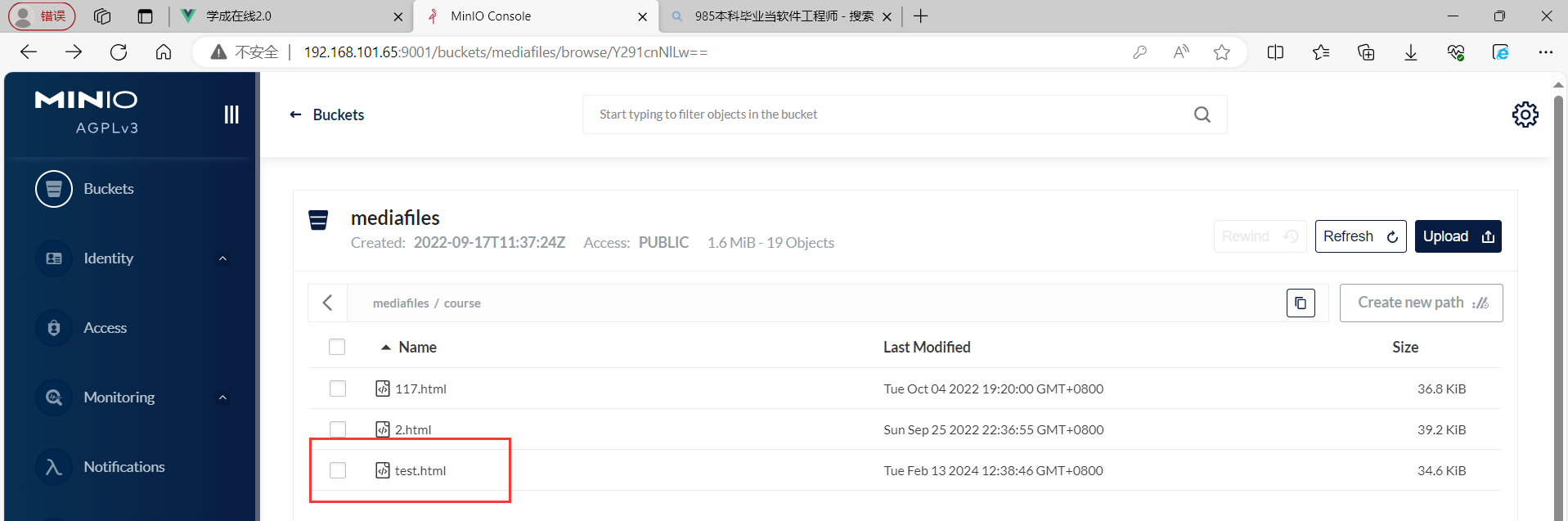Click the mediafiles breadcrumb

401,303
